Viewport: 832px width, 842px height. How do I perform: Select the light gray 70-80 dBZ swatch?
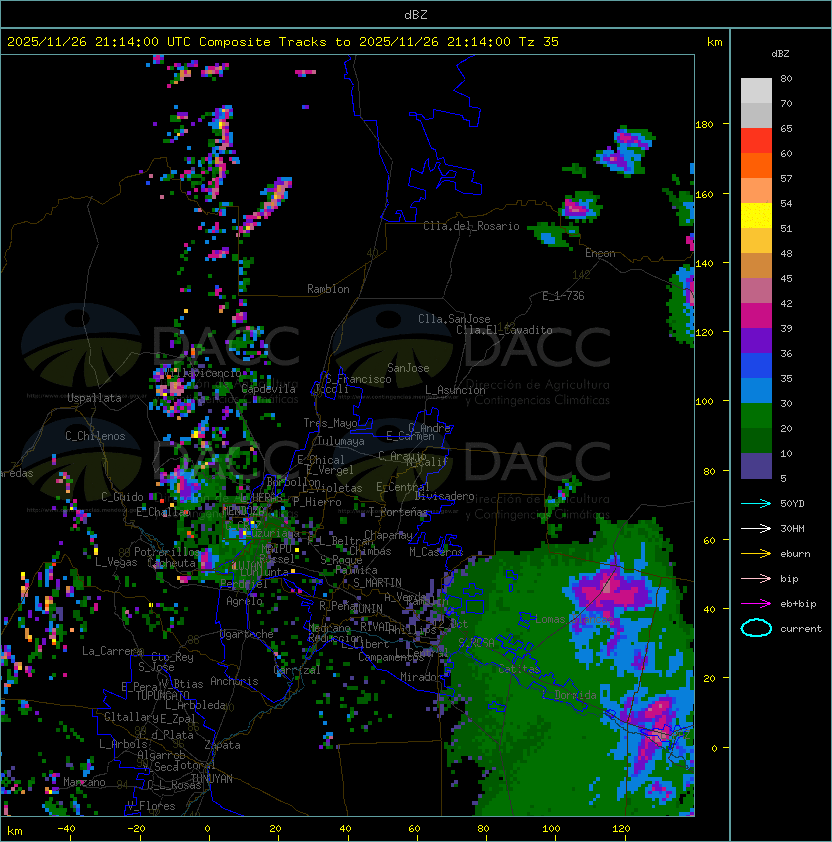coord(756,91)
